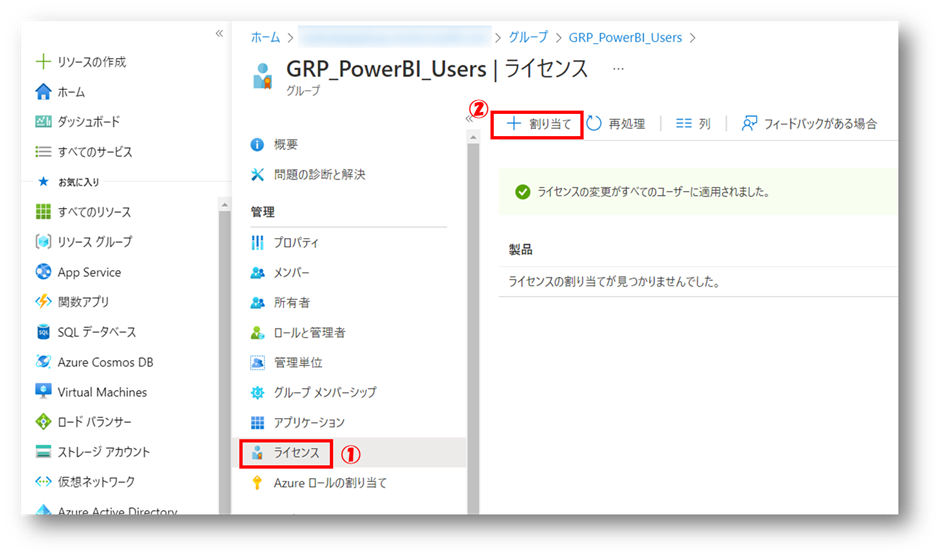
Task: Click the すべてのリソース green grid icon
Action: coord(43,211)
